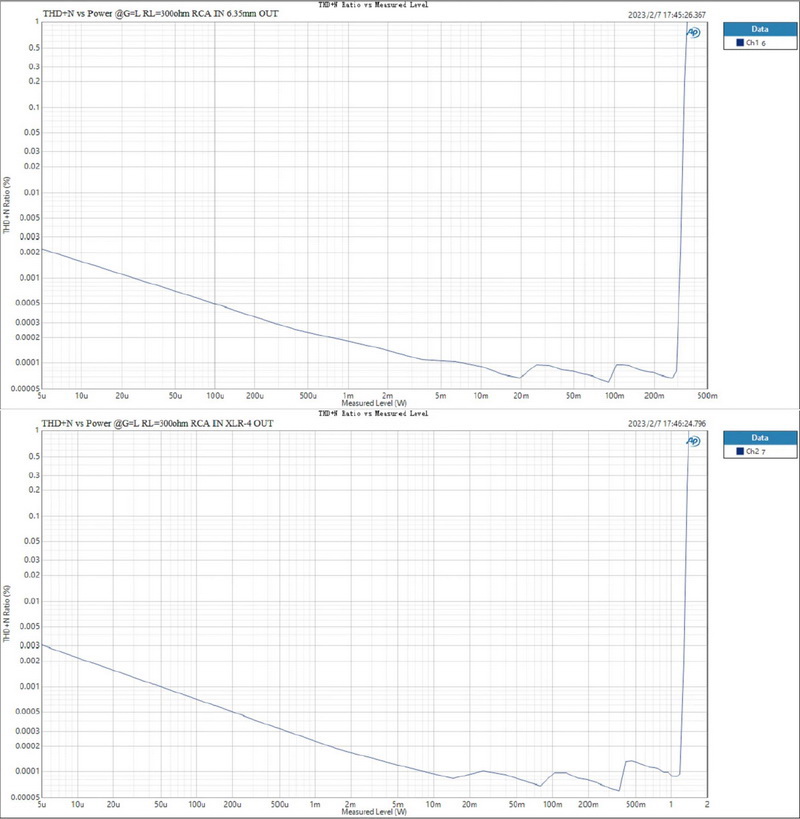Click the bottom graph's Data legend header
The height and width of the screenshot is (819, 800).
tap(759, 437)
